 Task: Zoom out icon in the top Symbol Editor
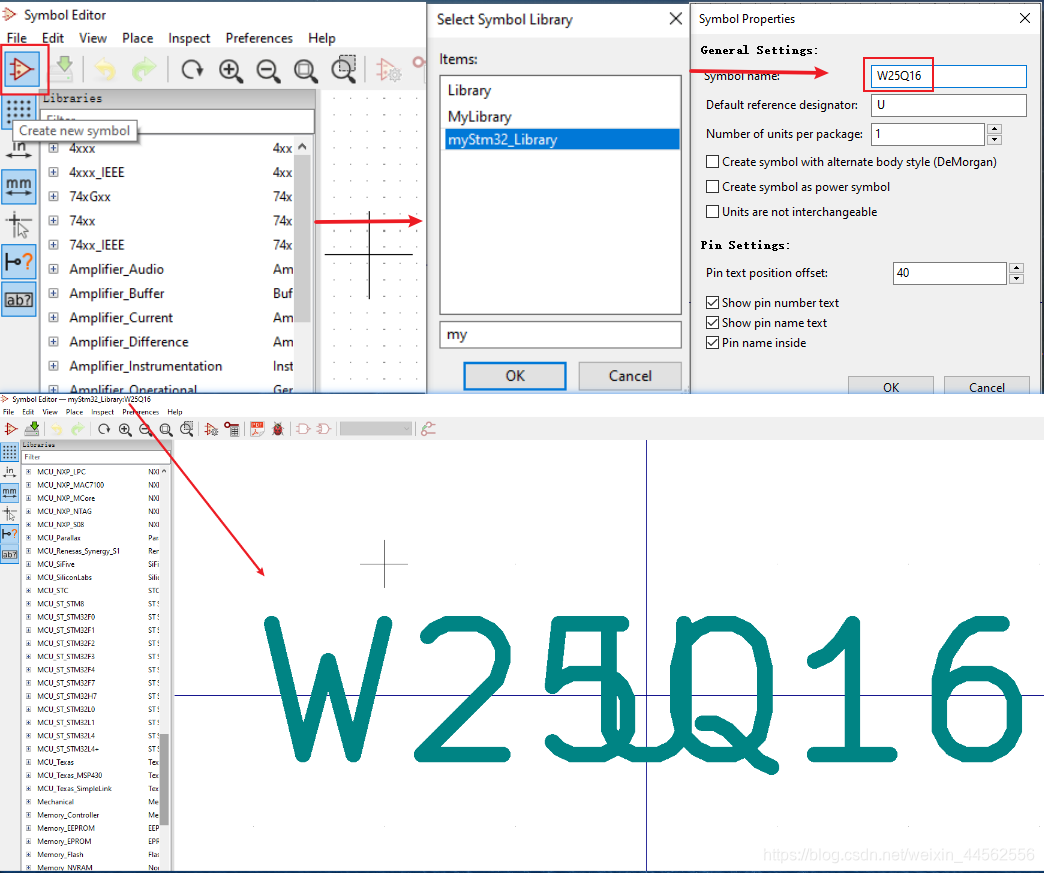tap(268, 70)
